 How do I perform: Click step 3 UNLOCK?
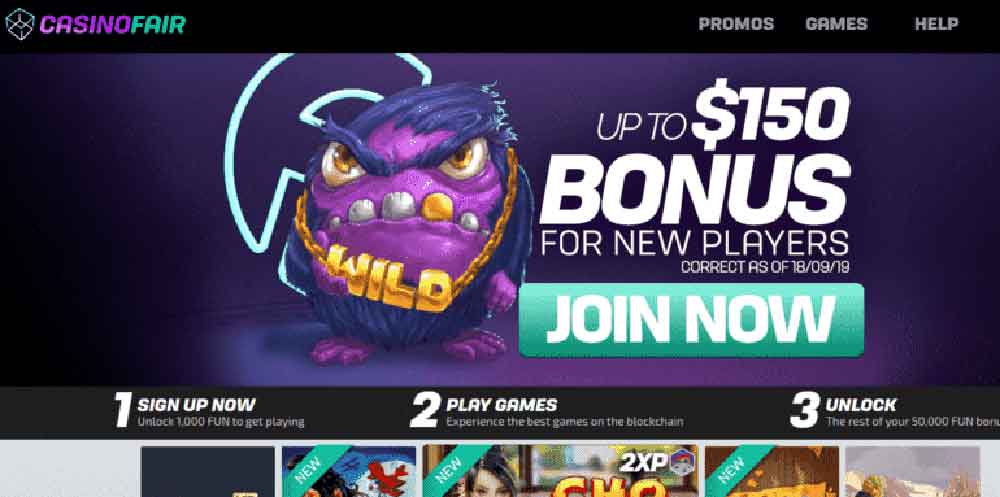click(x=860, y=404)
